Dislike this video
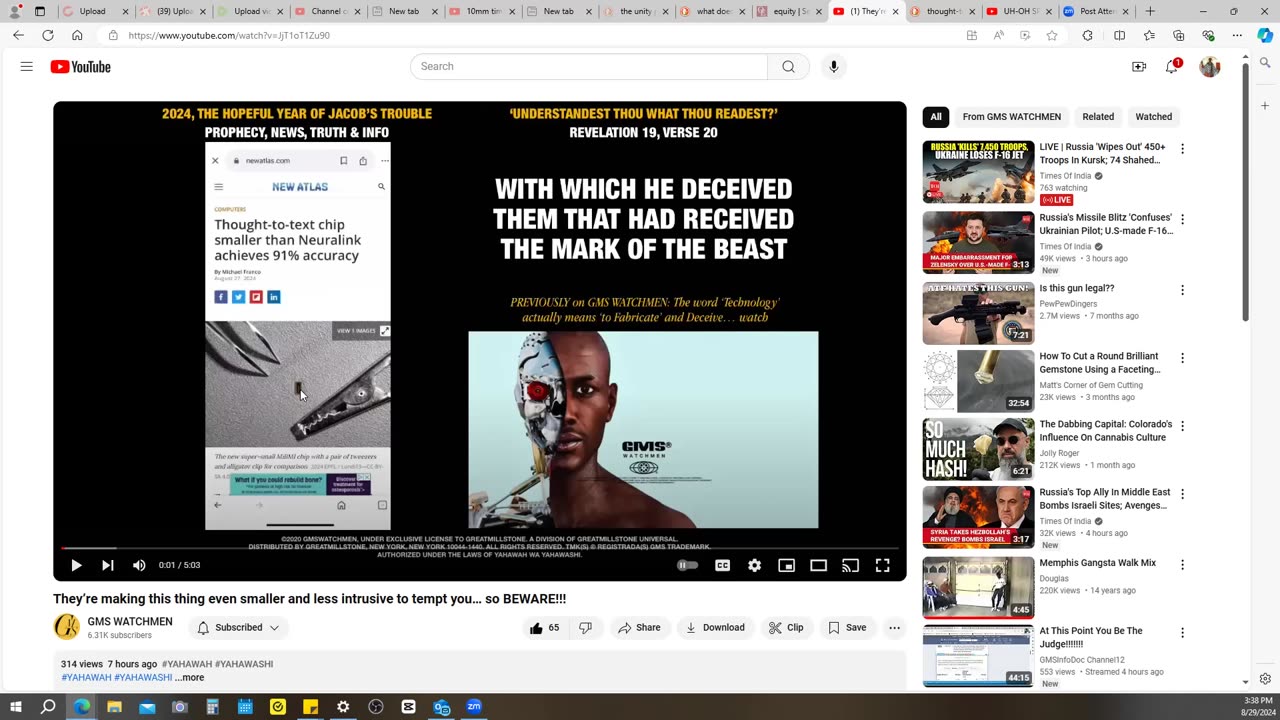This screenshot has width=1280, height=720. (x=586, y=628)
